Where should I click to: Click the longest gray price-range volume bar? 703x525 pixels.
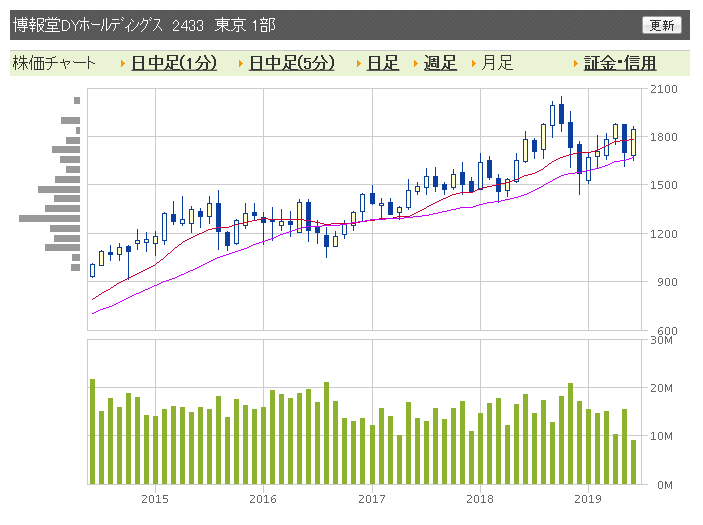49,218
